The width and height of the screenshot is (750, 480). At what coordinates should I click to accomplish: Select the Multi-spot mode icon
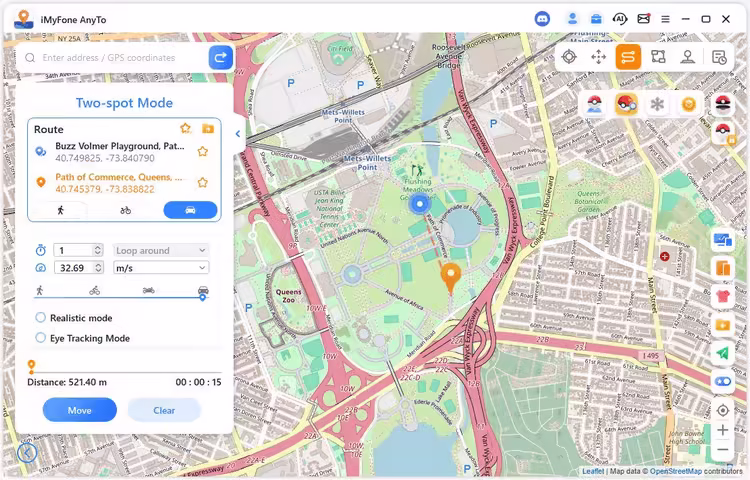coord(658,57)
